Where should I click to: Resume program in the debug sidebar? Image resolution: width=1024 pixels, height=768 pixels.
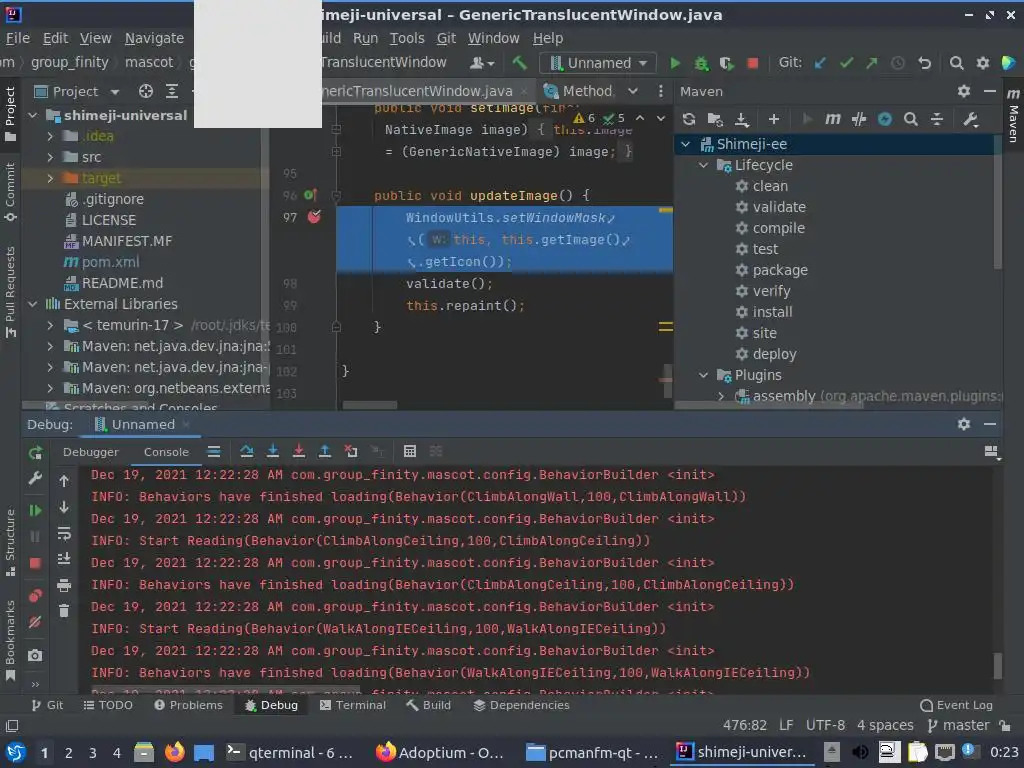[35, 510]
